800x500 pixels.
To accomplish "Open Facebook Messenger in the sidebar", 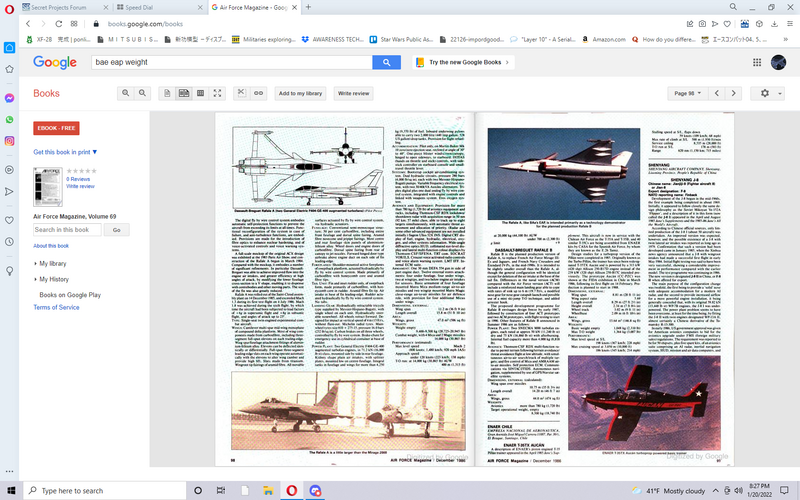I will coord(9,98).
